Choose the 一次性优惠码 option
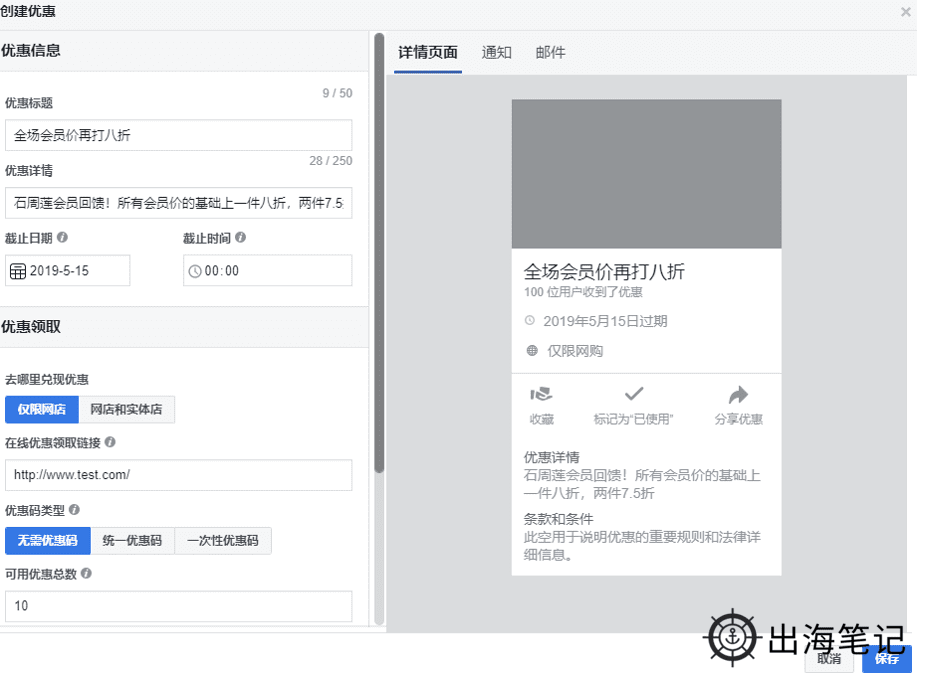940x684 pixels. (x=222, y=541)
